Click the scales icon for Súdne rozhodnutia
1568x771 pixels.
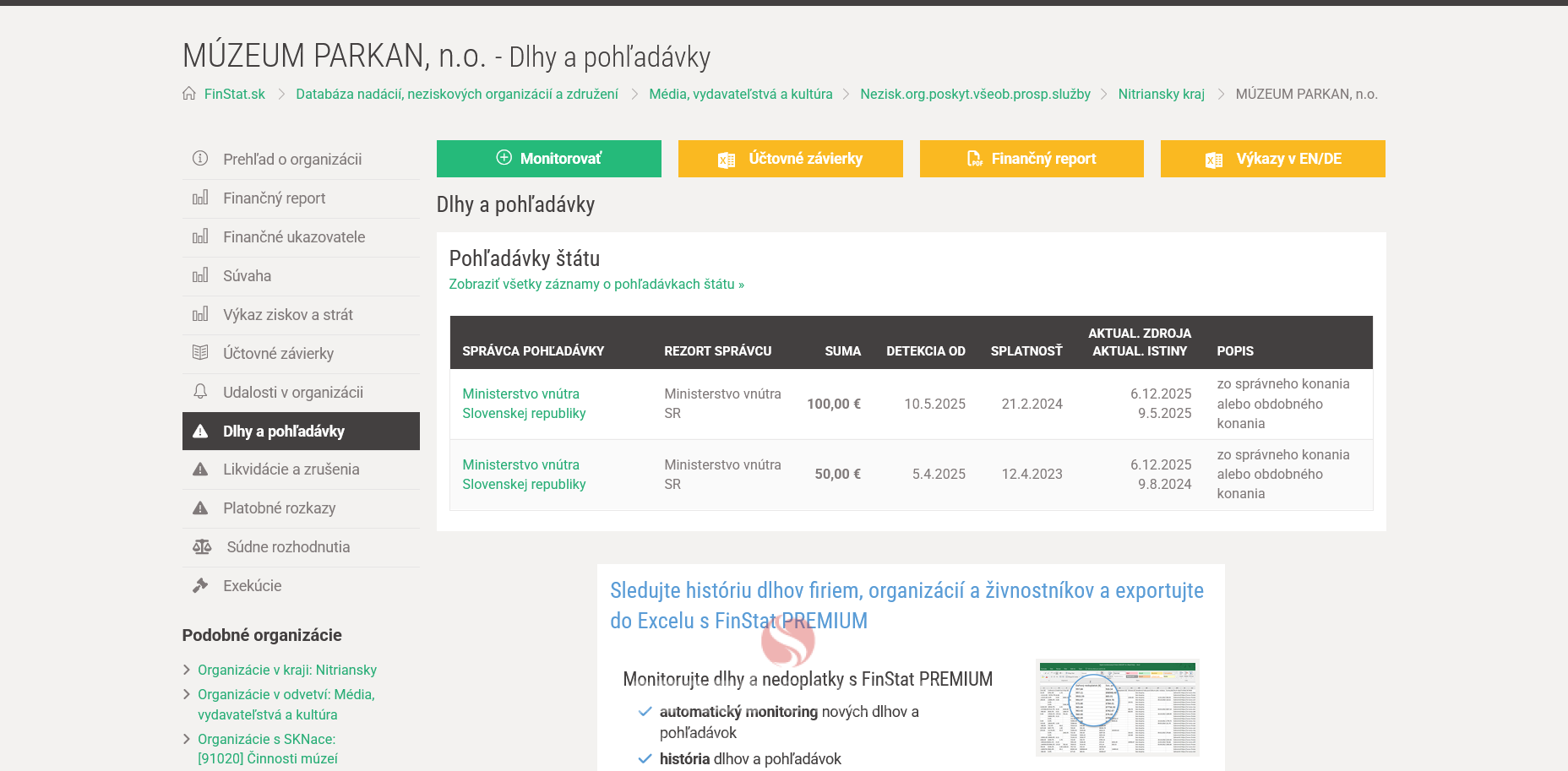coord(202,547)
